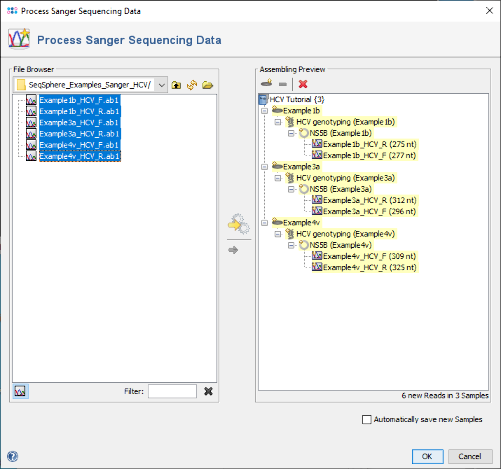The height and width of the screenshot is (469, 501).
Task: Collapse NS5B (Example3a) node
Action: (291, 189)
